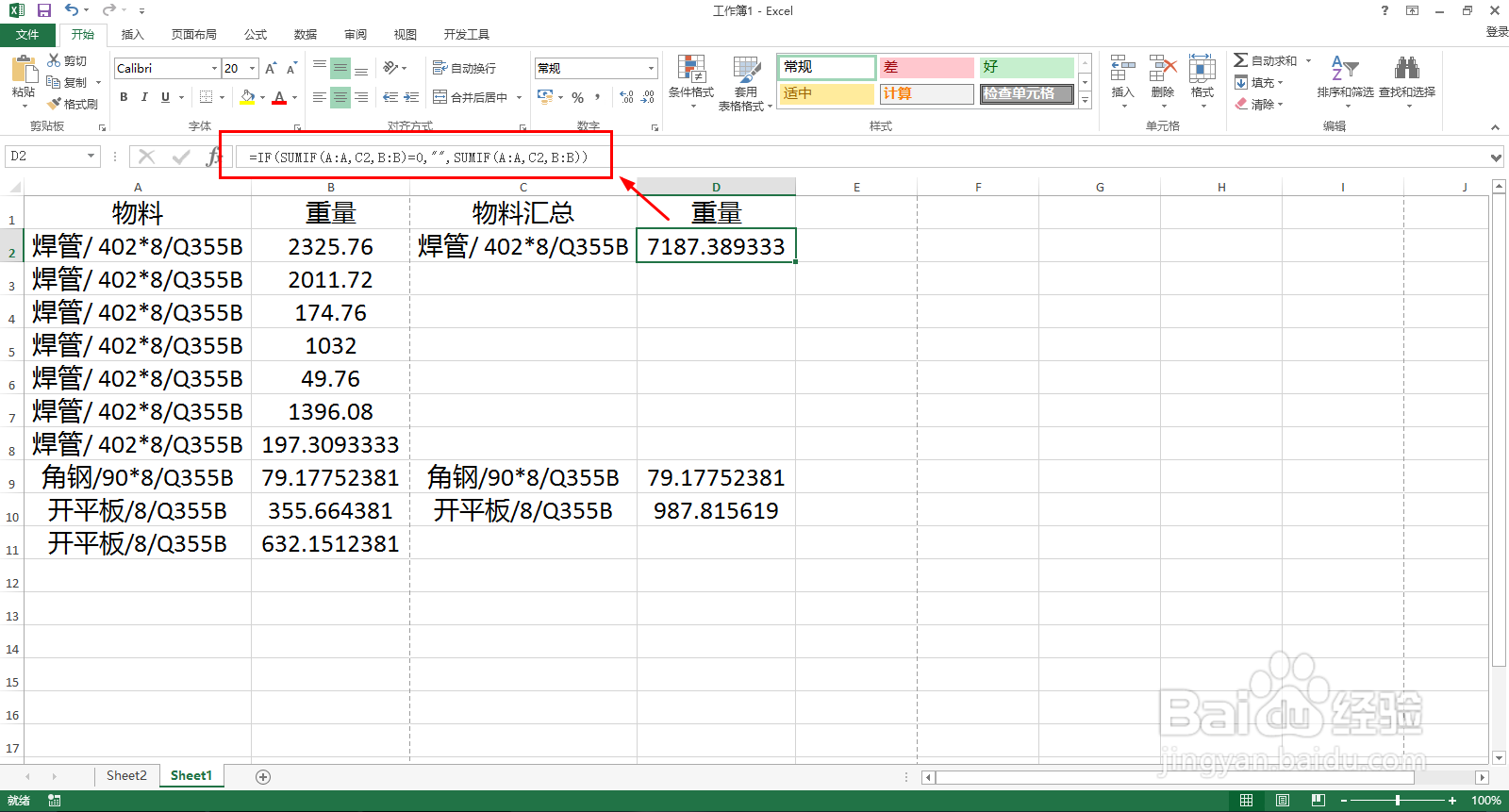Open the 文件 File tab
This screenshot has width=1509, height=812.
pyautogui.click(x=28, y=35)
